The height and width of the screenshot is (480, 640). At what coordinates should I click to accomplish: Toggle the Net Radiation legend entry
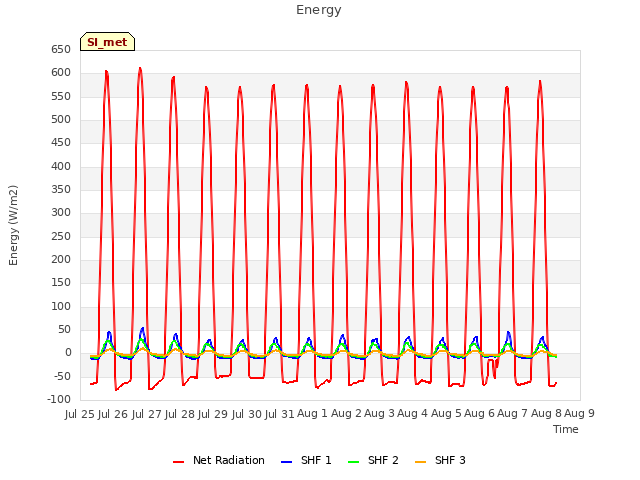click(219, 460)
